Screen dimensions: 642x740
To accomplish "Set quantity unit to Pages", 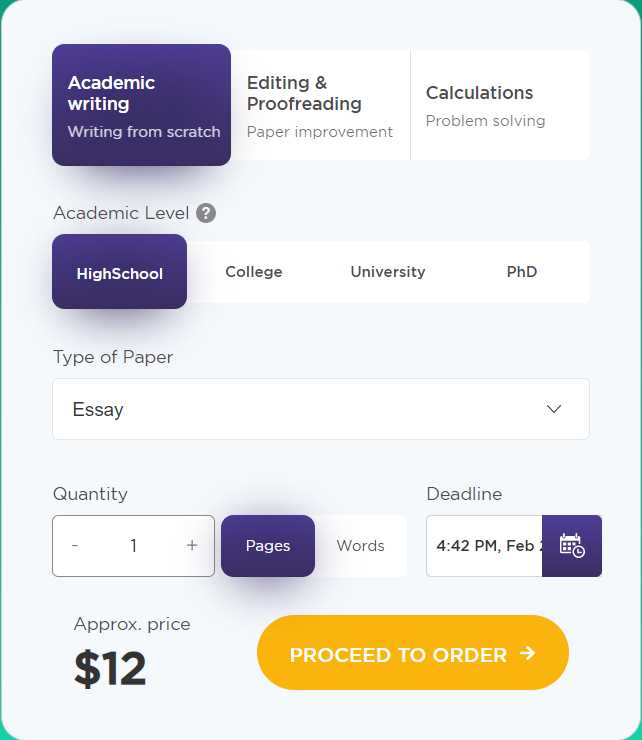I will [268, 546].
